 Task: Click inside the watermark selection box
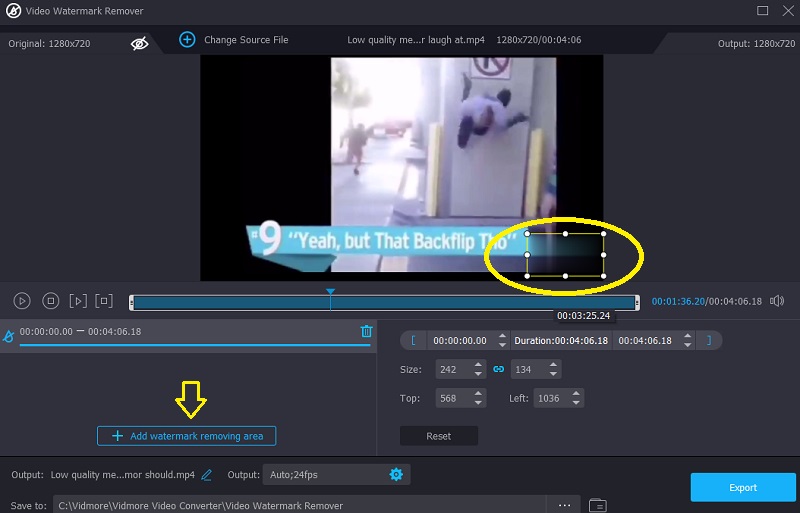coord(565,255)
